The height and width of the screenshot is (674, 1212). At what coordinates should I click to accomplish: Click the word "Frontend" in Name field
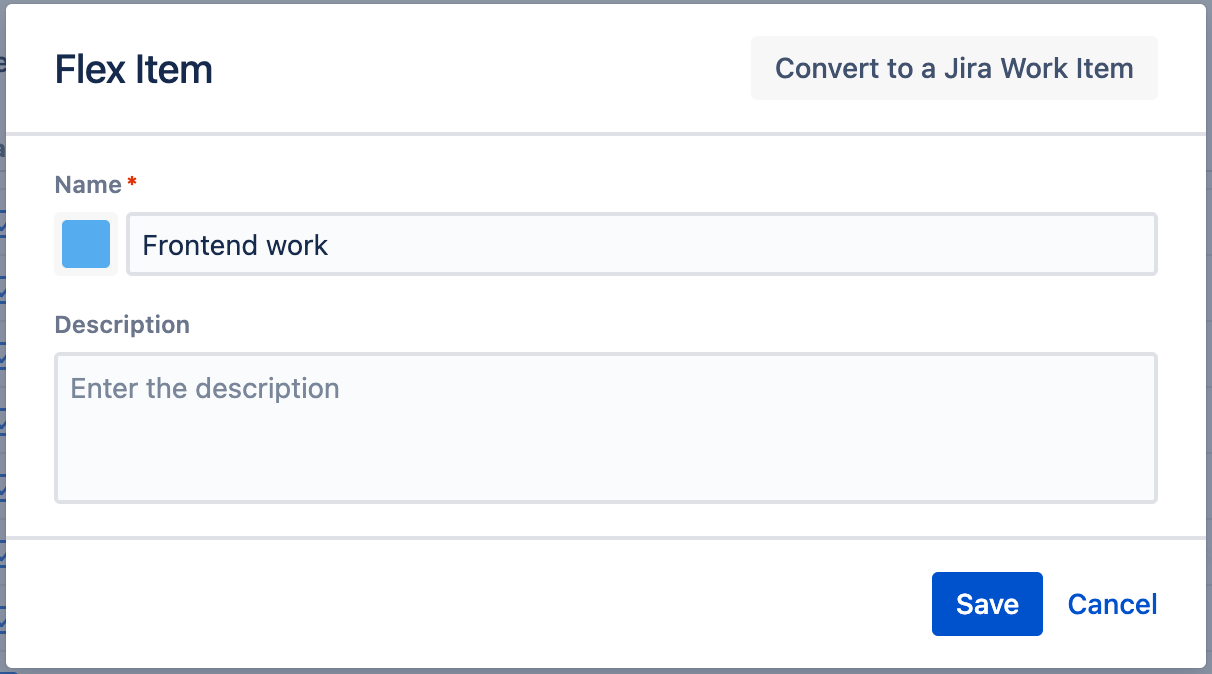pyautogui.click(x=200, y=245)
